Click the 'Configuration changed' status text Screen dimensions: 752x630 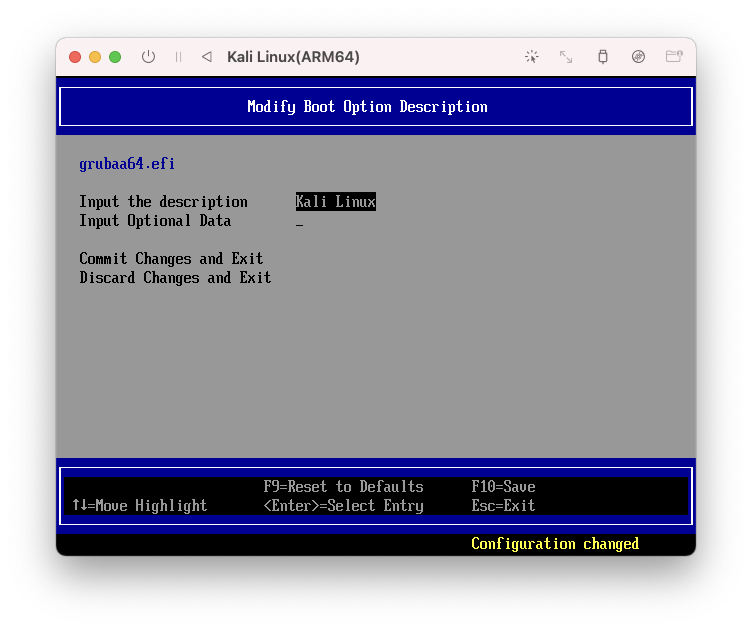[555, 544]
